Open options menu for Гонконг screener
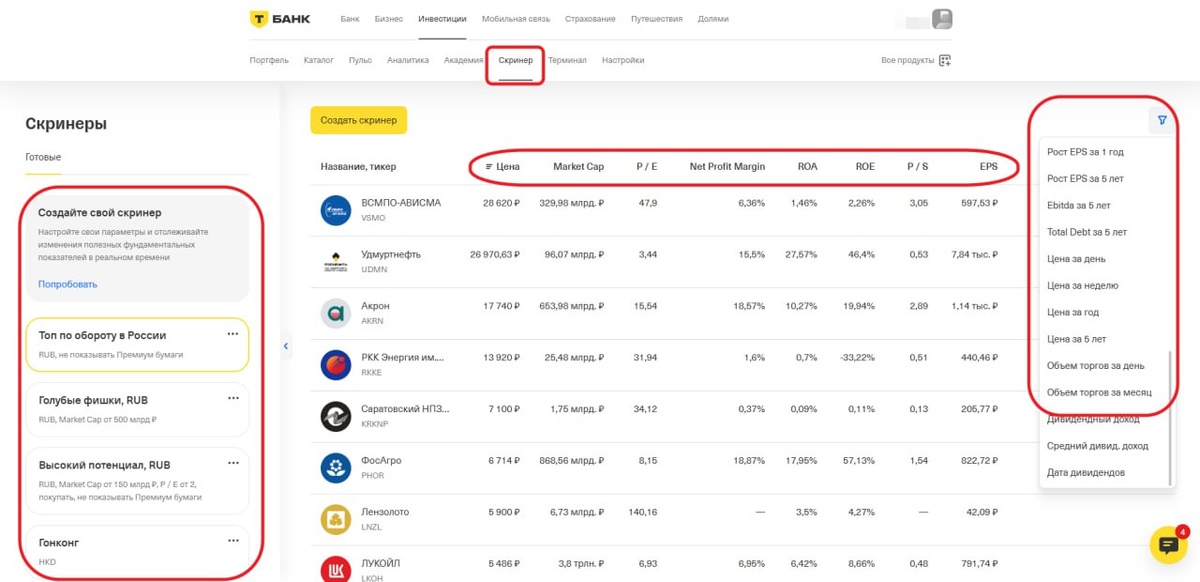 233,541
